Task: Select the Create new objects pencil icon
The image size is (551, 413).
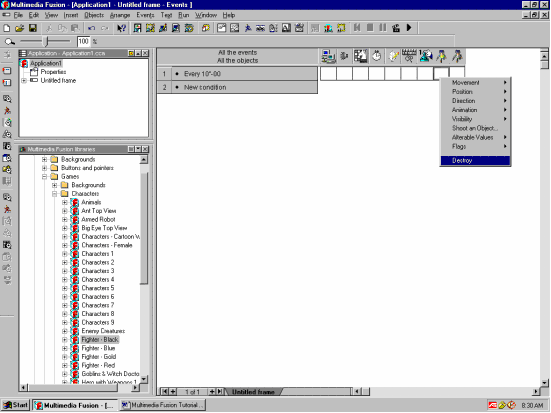Action: click(x=393, y=56)
